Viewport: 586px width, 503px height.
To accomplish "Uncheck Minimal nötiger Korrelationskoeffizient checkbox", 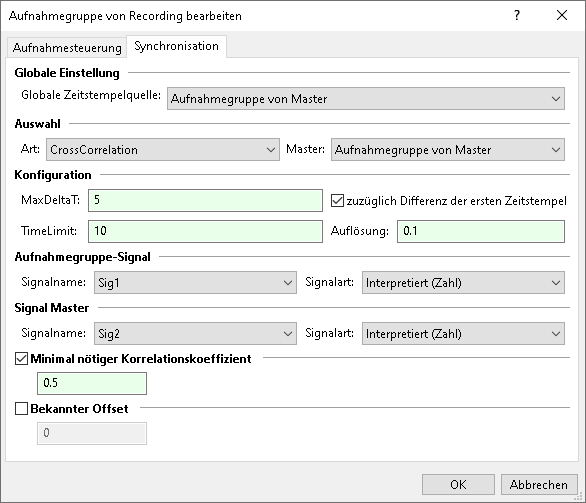I will (x=21, y=359).
